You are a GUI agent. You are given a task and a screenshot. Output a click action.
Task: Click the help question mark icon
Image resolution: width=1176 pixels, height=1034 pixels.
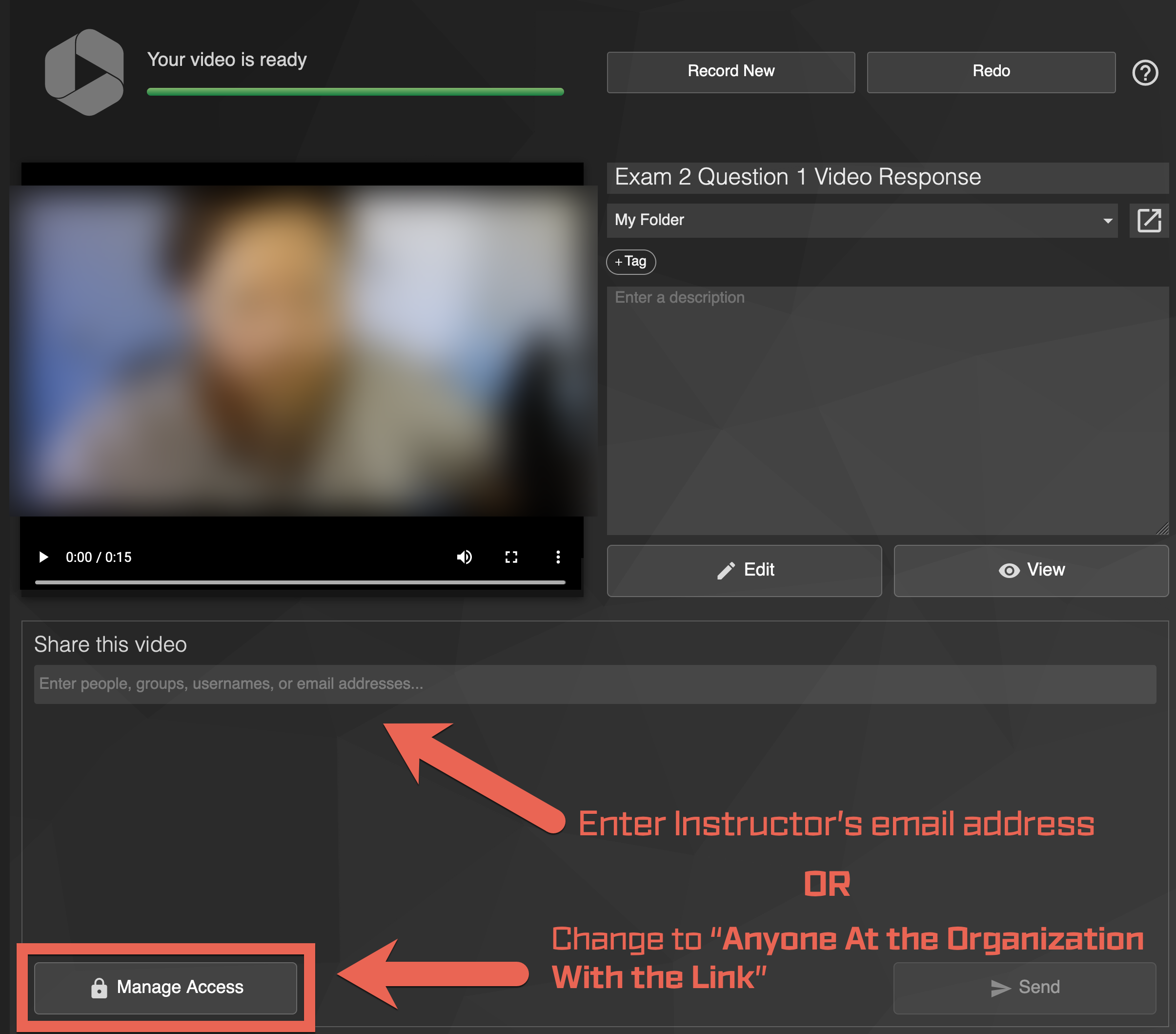(1144, 73)
